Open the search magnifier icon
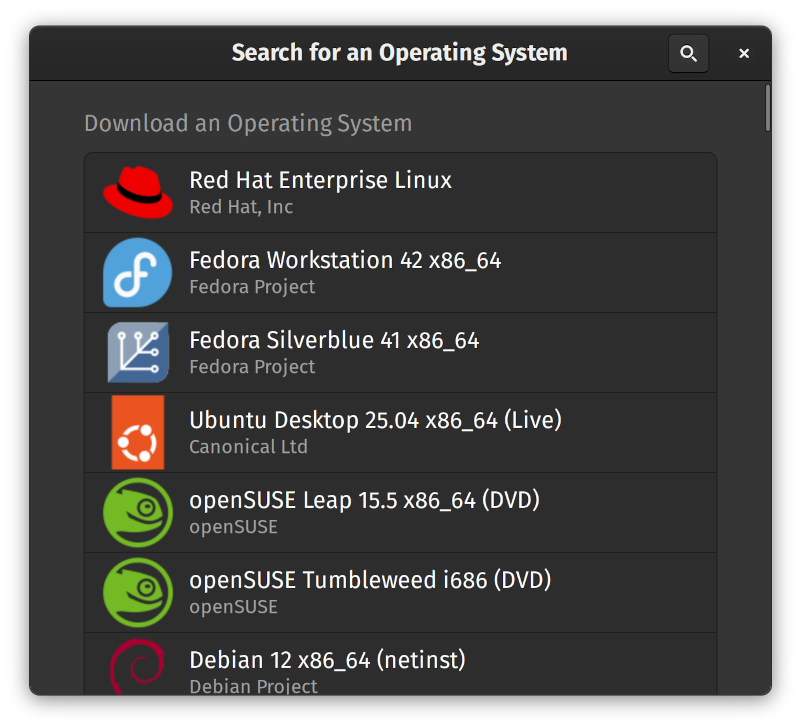Viewport: 801px width, 728px height. [688, 53]
